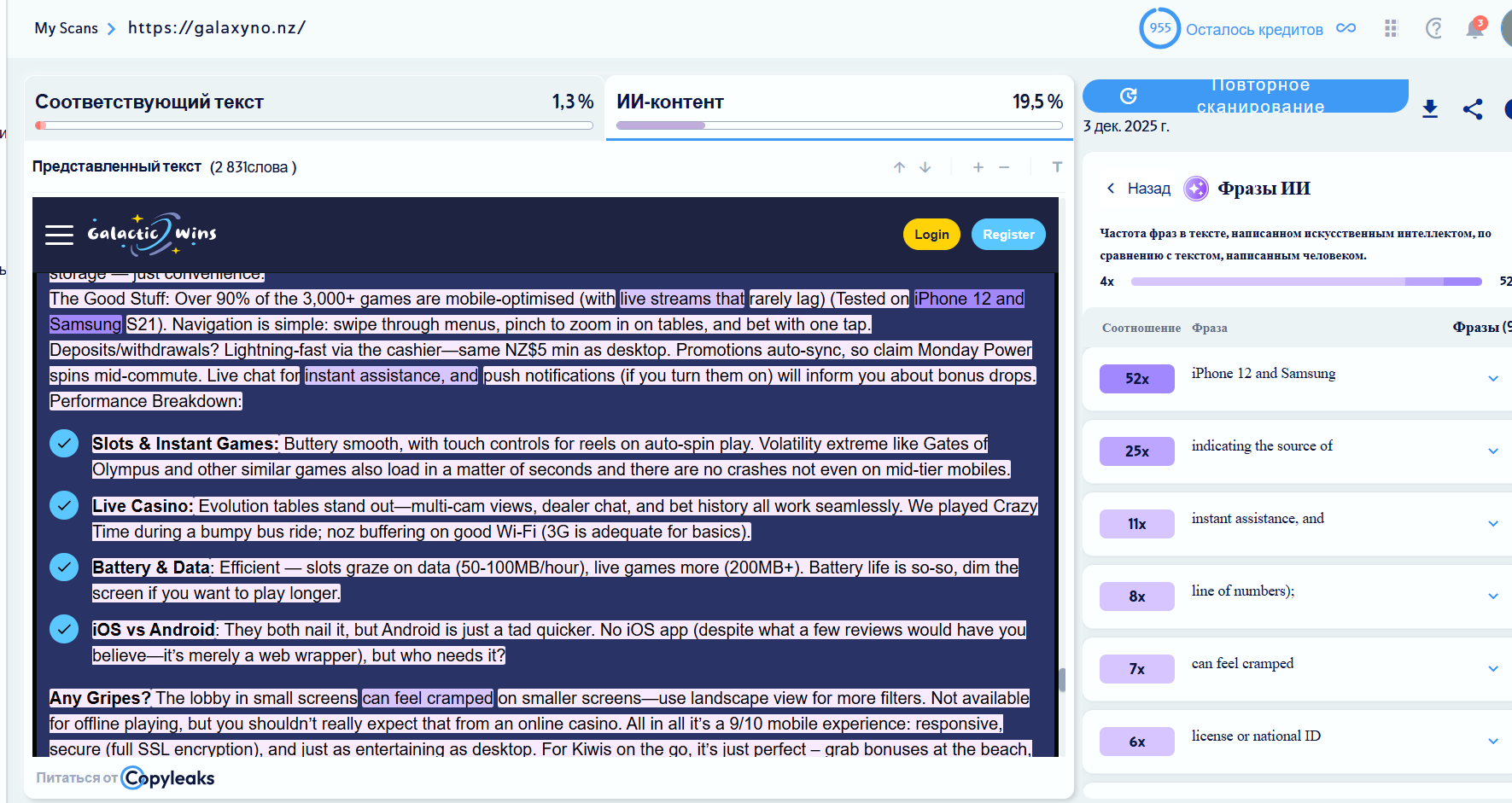Click the 25x ratio badge
Image resolution: width=1512 pixels, height=803 pixels.
coord(1137,451)
